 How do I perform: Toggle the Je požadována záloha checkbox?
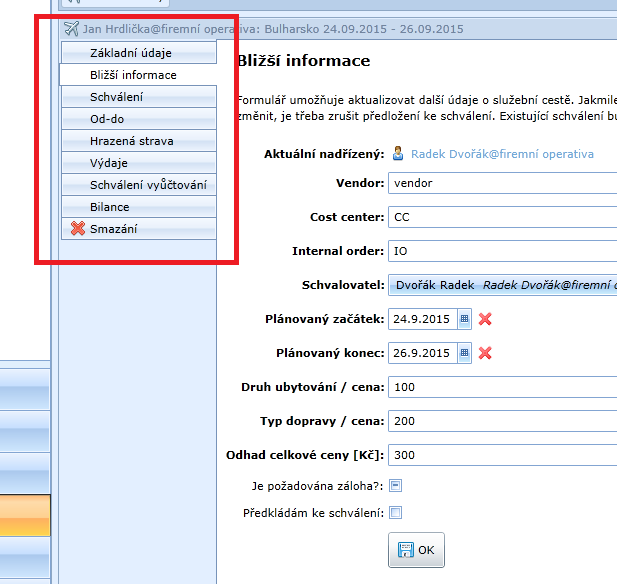(395, 486)
